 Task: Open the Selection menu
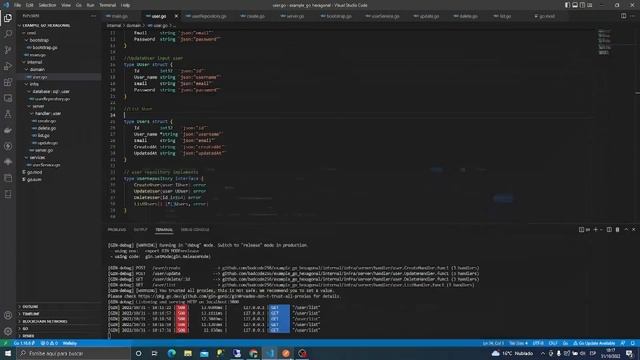tap(47, 5)
